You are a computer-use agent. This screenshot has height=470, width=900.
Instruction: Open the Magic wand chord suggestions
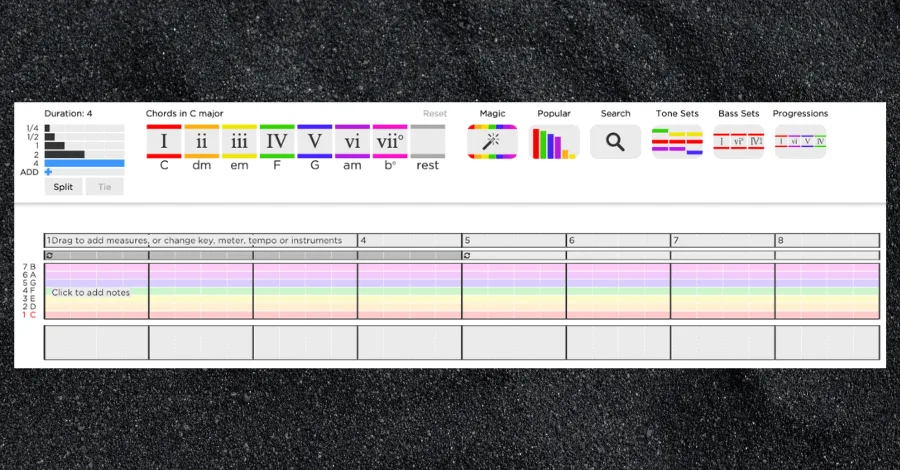tap(492, 142)
